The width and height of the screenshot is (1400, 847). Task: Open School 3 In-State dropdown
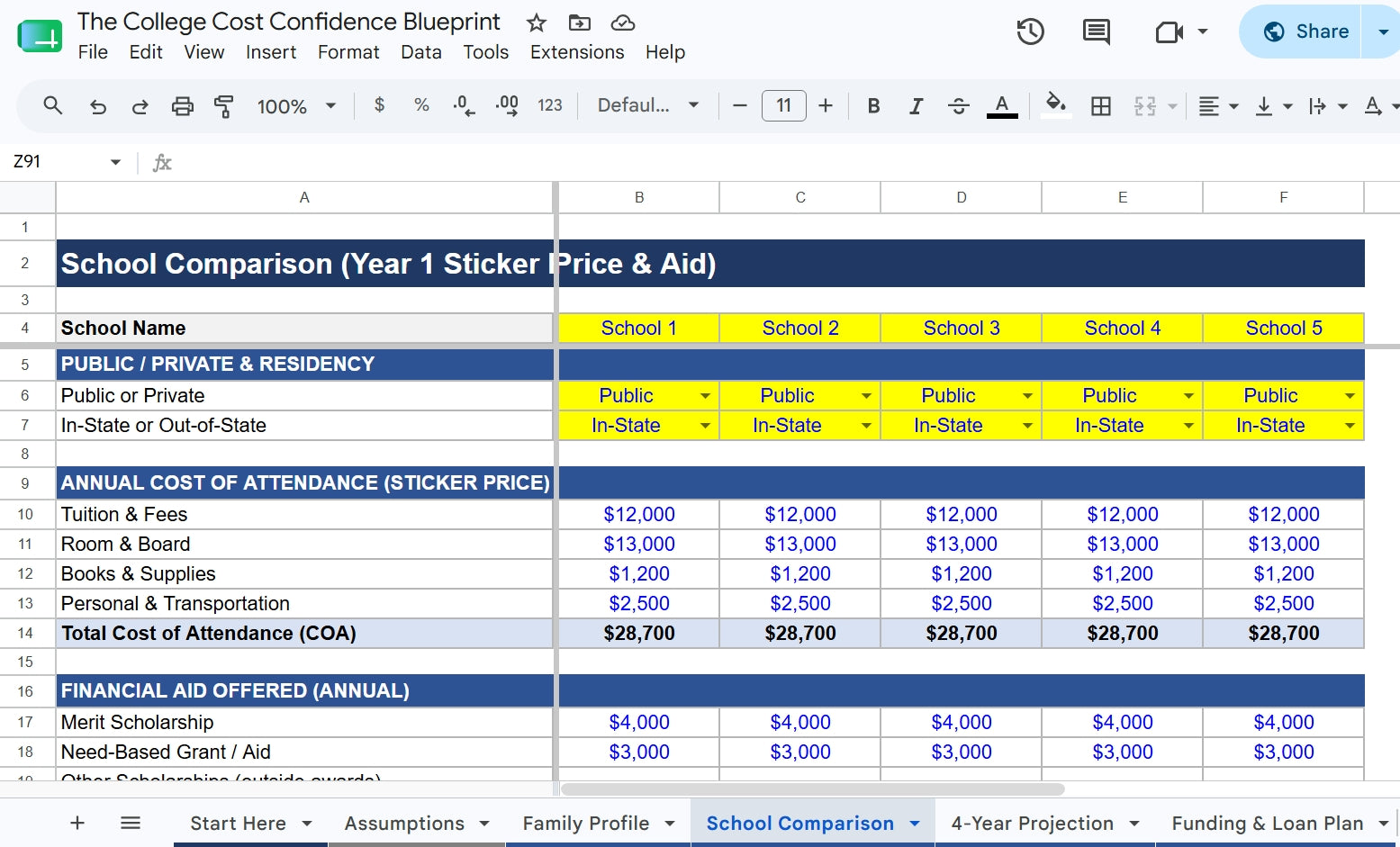(x=1027, y=426)
